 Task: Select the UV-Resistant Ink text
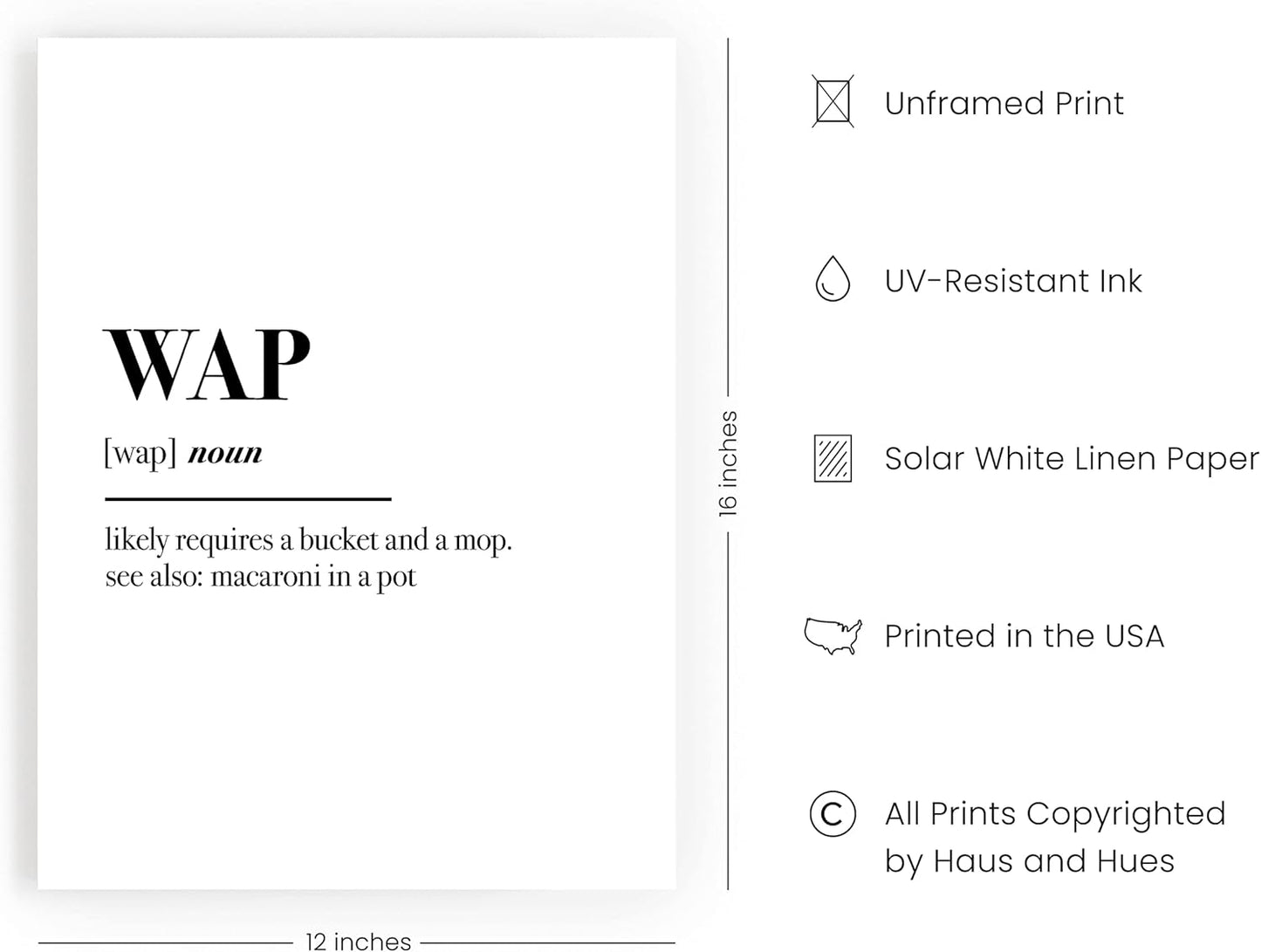click(x=1013, y=281)
